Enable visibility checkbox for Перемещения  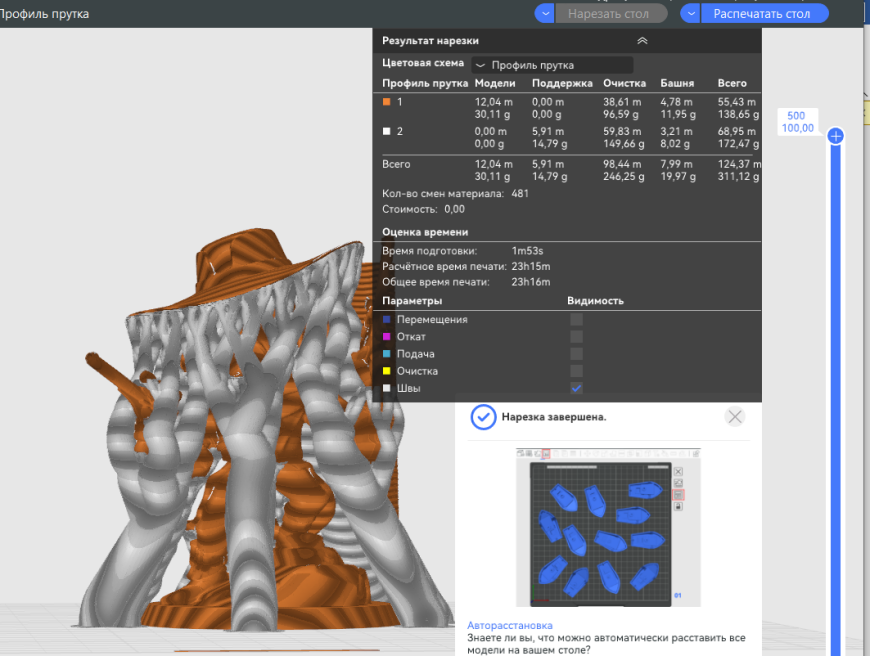[575, 319]
